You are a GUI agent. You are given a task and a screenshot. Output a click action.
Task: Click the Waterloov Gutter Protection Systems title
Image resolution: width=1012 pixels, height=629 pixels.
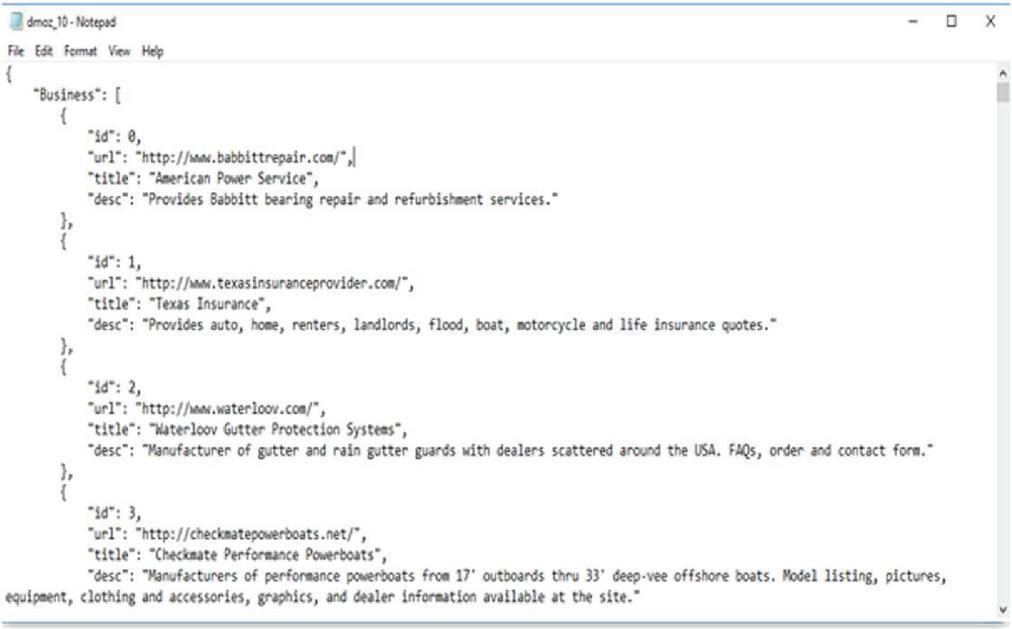247,430
